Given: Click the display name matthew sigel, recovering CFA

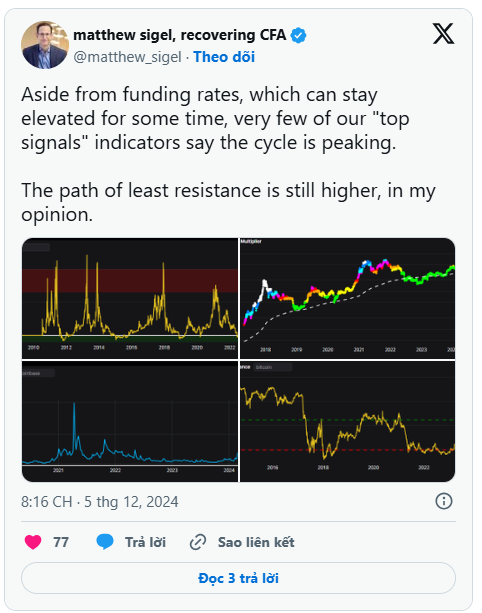Looking at the screenshot, I should click(179, 35).
